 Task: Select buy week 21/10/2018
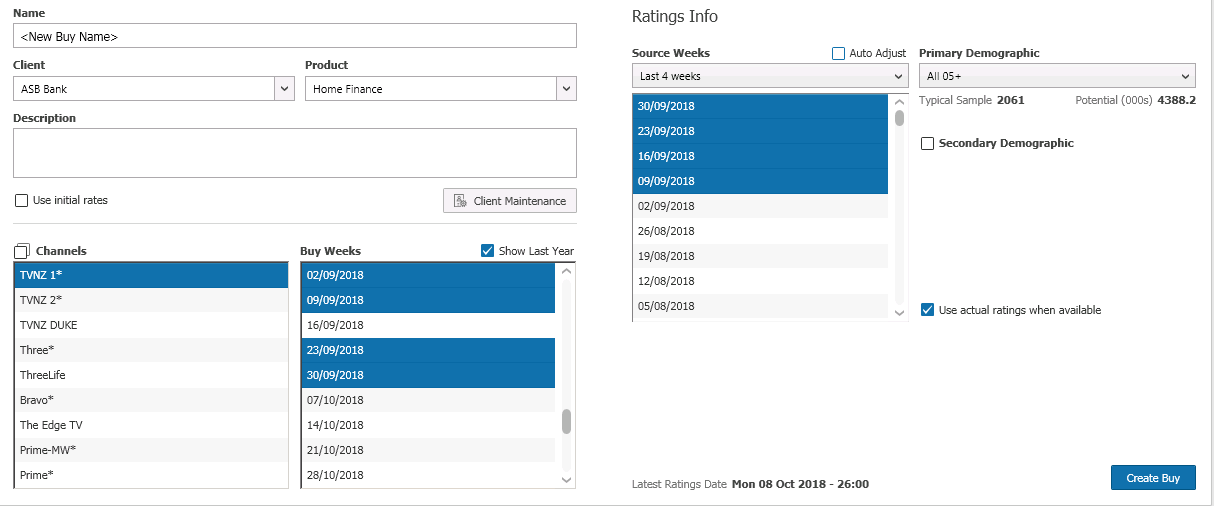[x=428, y=450]
